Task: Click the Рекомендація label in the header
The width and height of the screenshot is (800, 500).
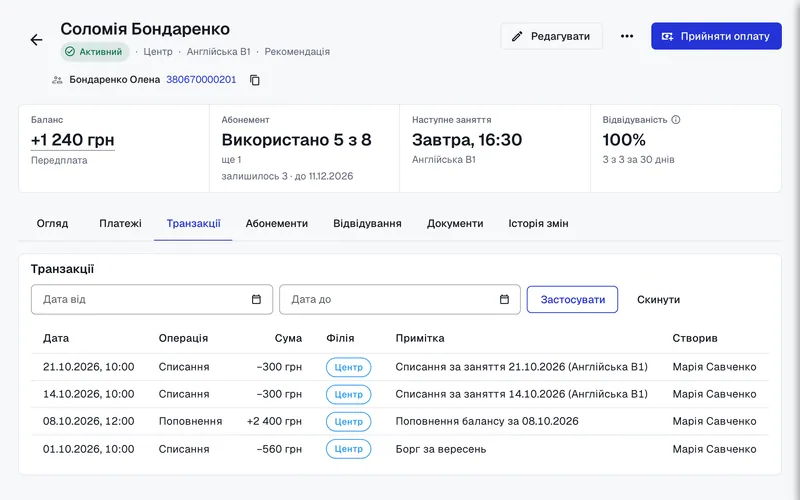Action: (x=297, y=52)
